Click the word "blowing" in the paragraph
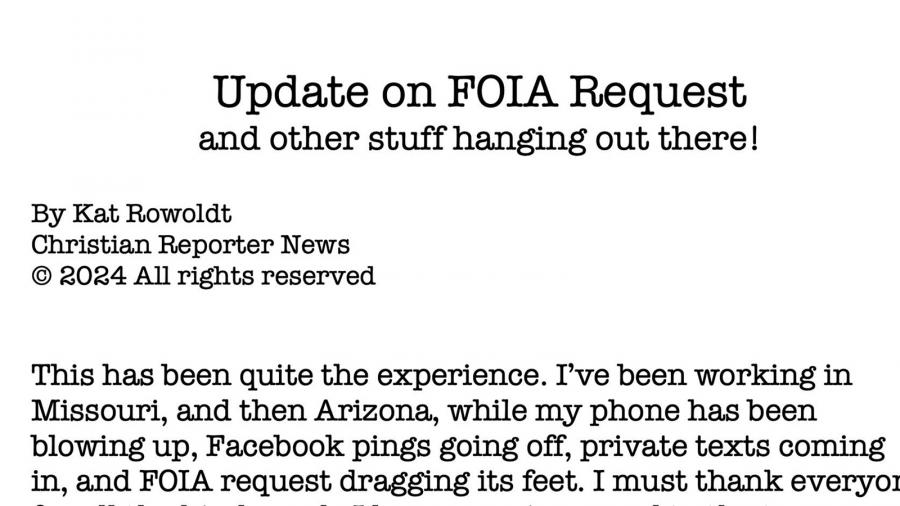 tap(85, 445)
